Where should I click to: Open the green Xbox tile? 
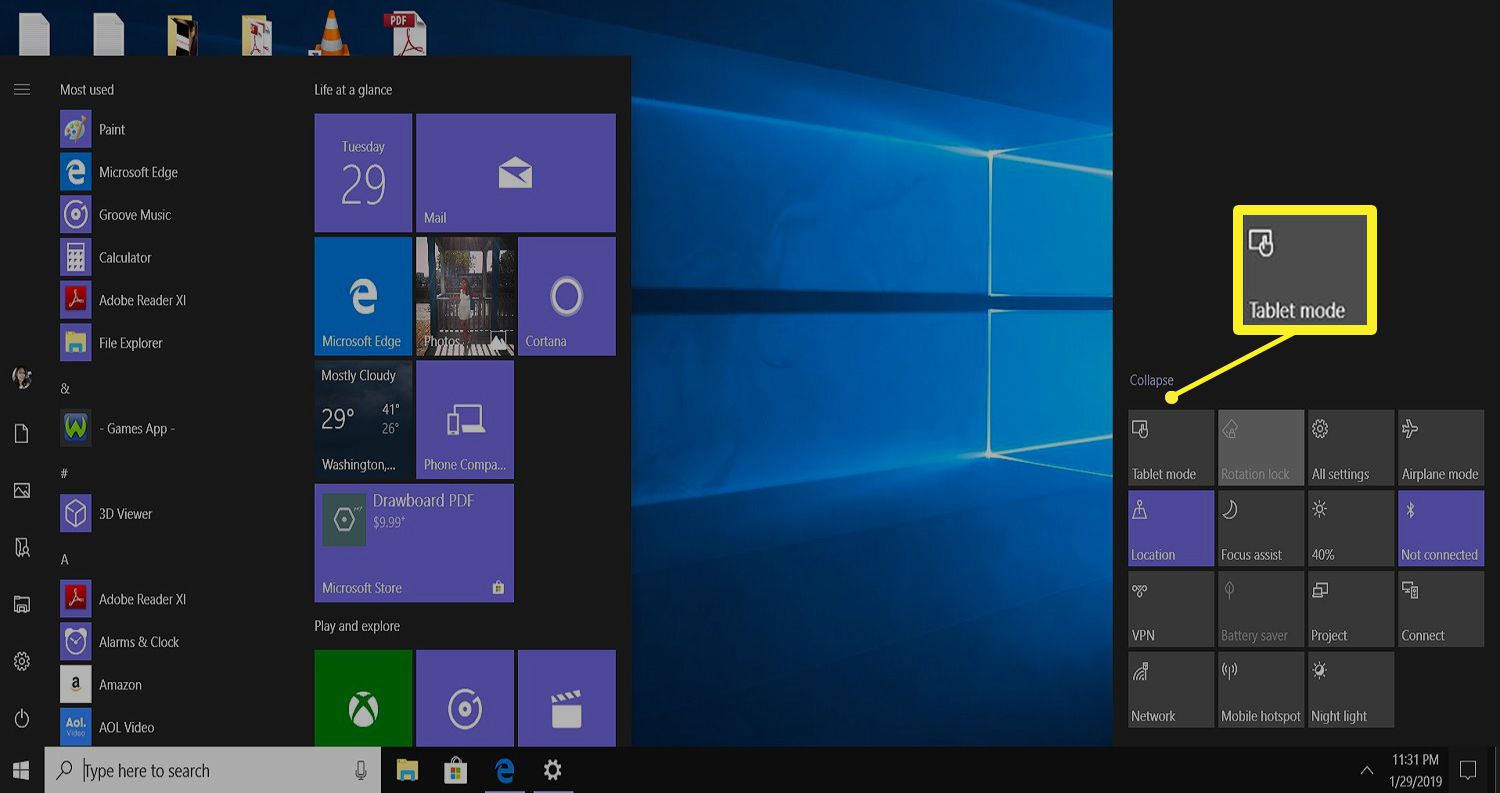[363, 698]
